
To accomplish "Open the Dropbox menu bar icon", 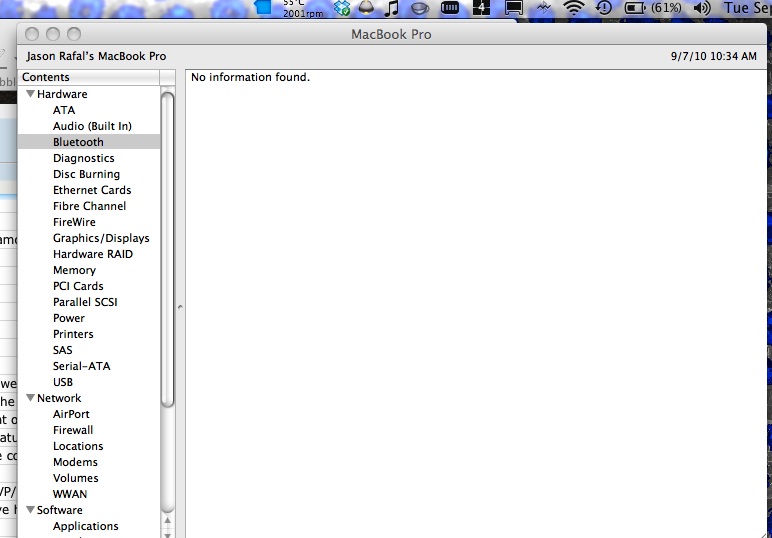I will (x=342, y=7).
